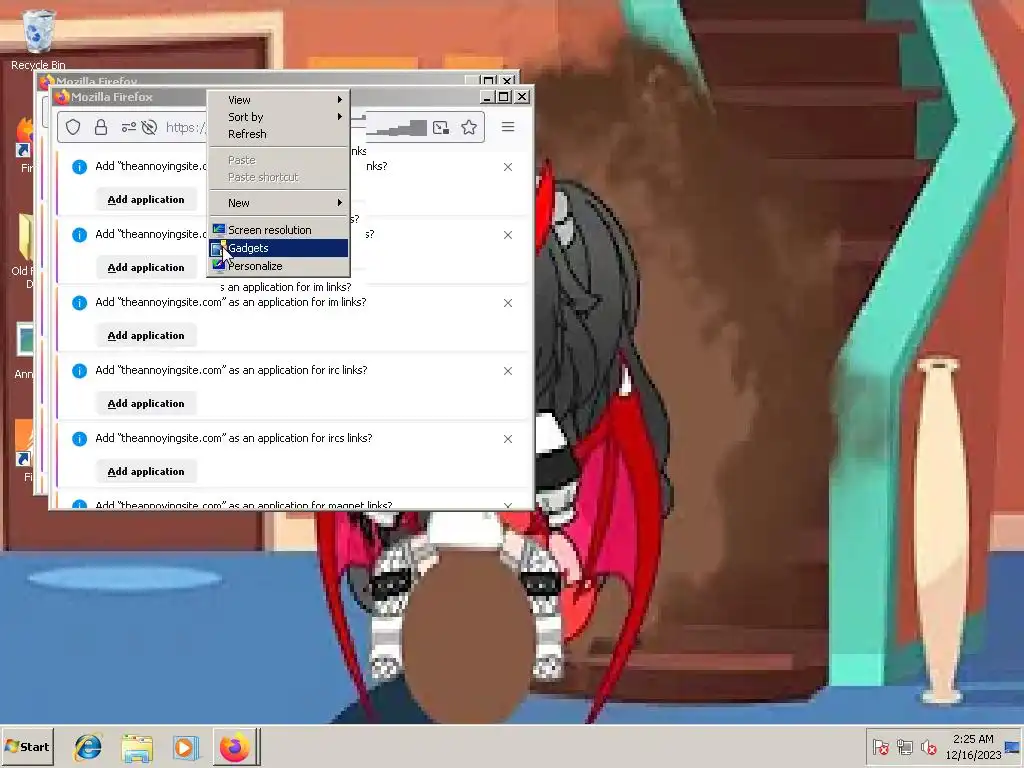Dismiss the im links notification
Viewport: 1024px width, 768px height.
click(x=508, y=303)
